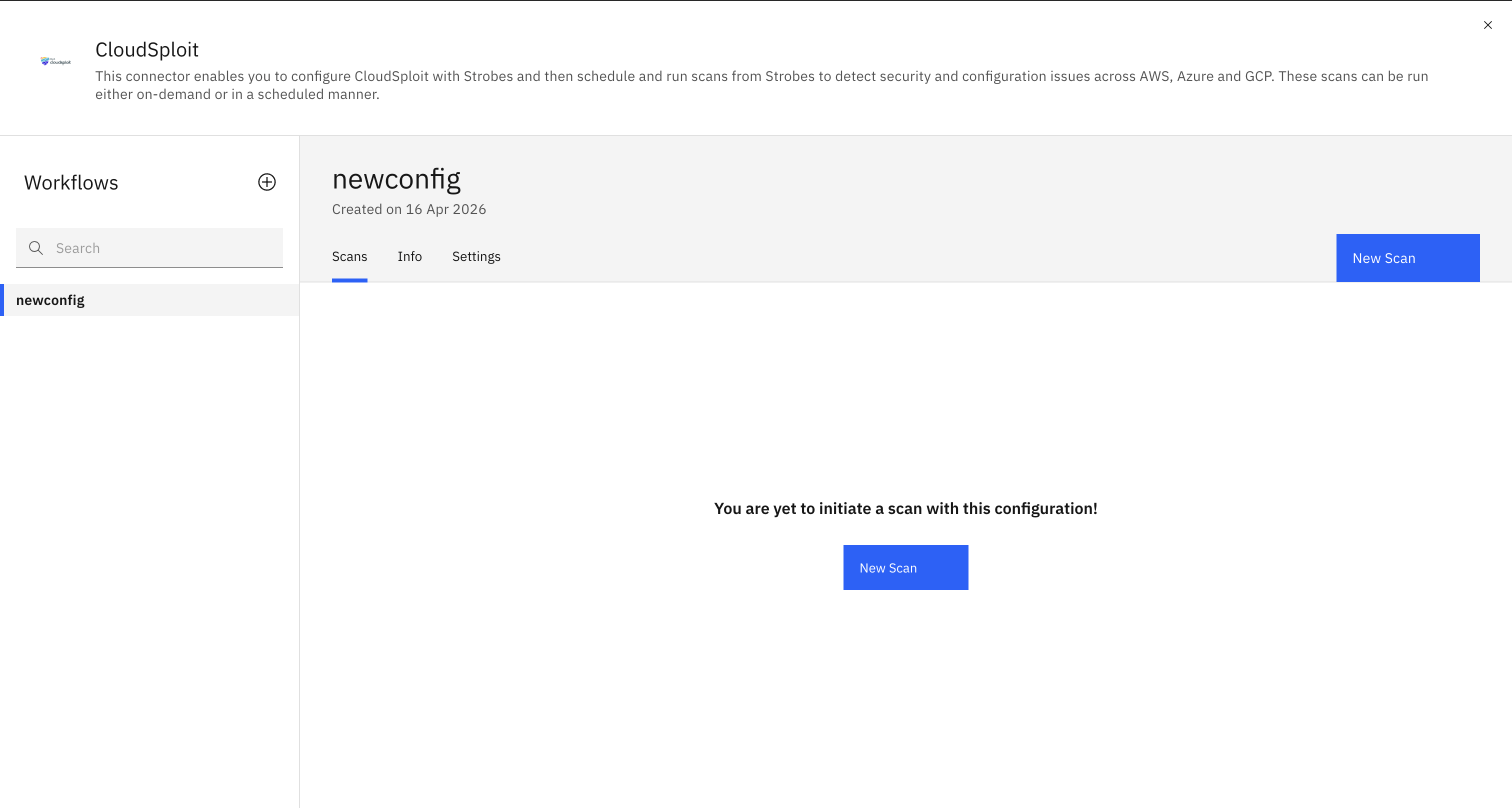Add a new workflow with plus icon
Screen dimensions: 1512x808
click(x=266, y=182)
